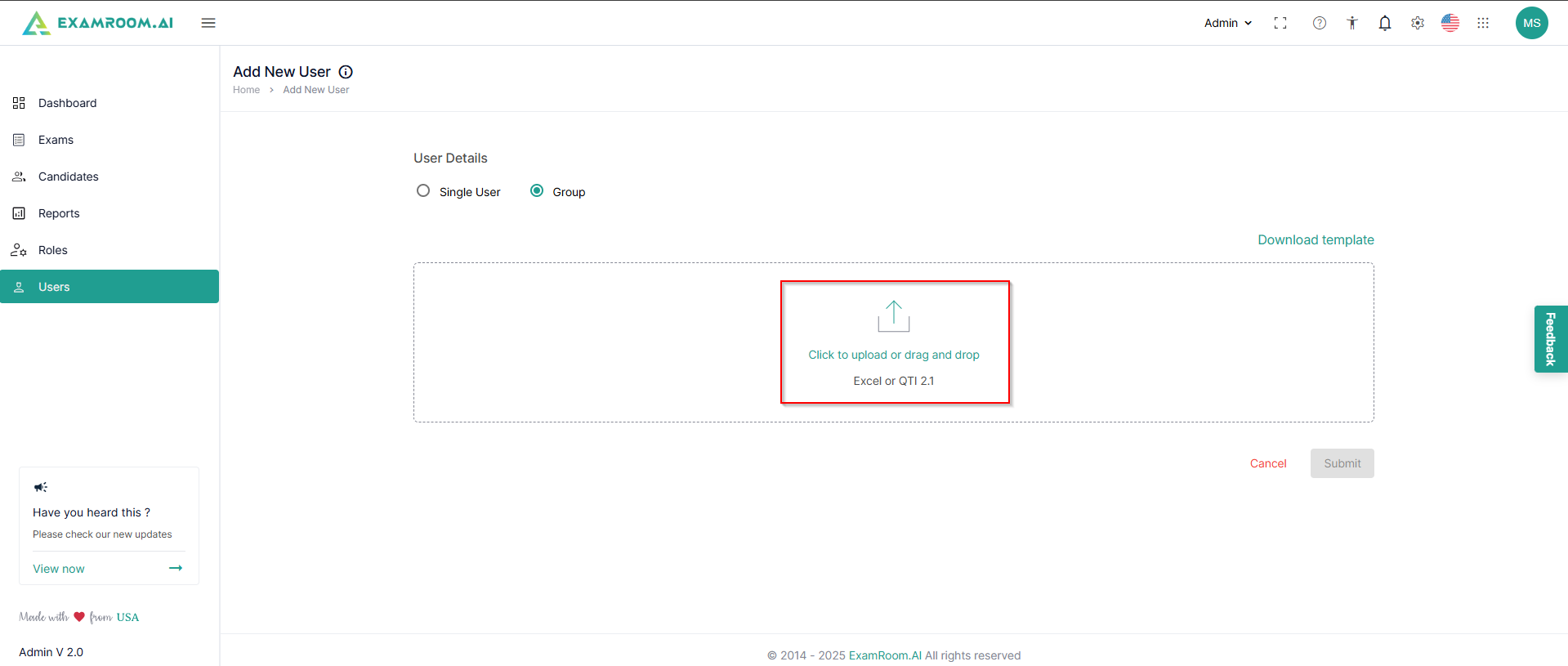Select the Group radio button
The image size is (1568, 666).
(537, 190)
